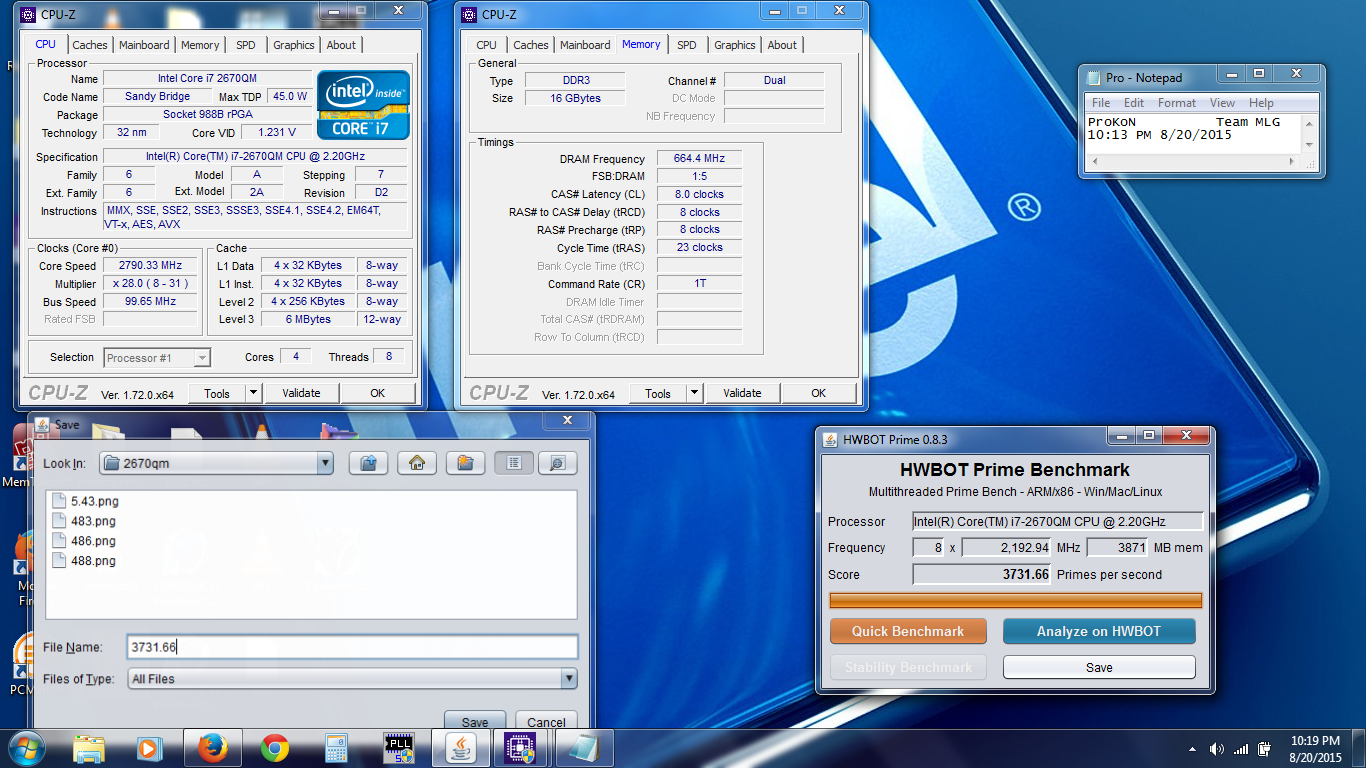Open Calculator from the taskbar
Screen dimensions: 1366x768
[x=337, y=748]
